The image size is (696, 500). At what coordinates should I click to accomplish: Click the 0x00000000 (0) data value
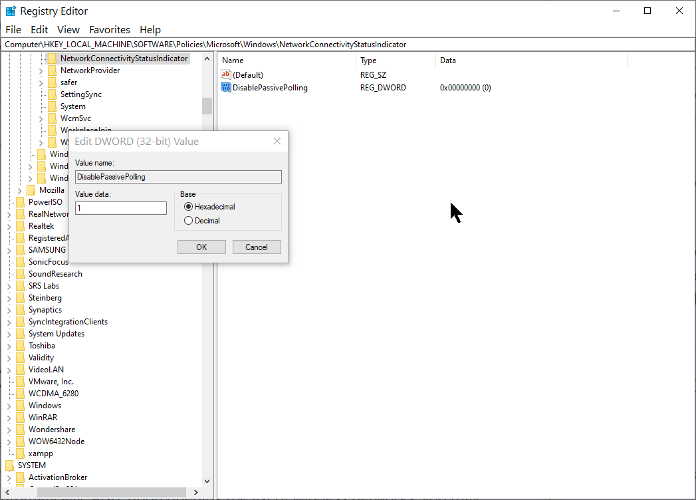[x=465, y=87]
